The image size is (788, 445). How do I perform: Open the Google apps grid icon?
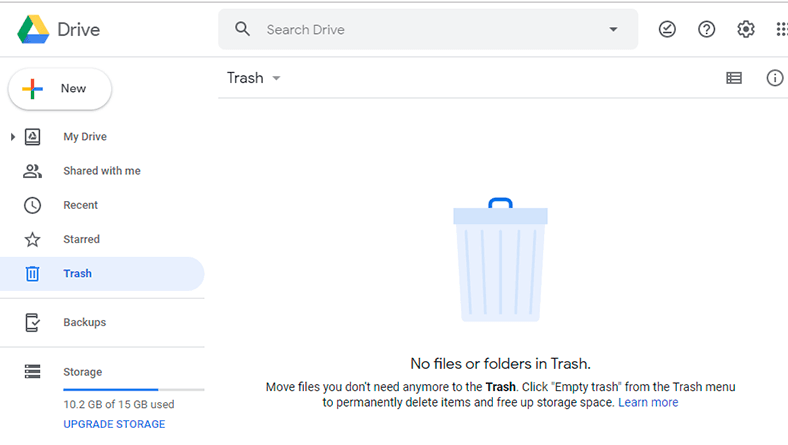781,29
